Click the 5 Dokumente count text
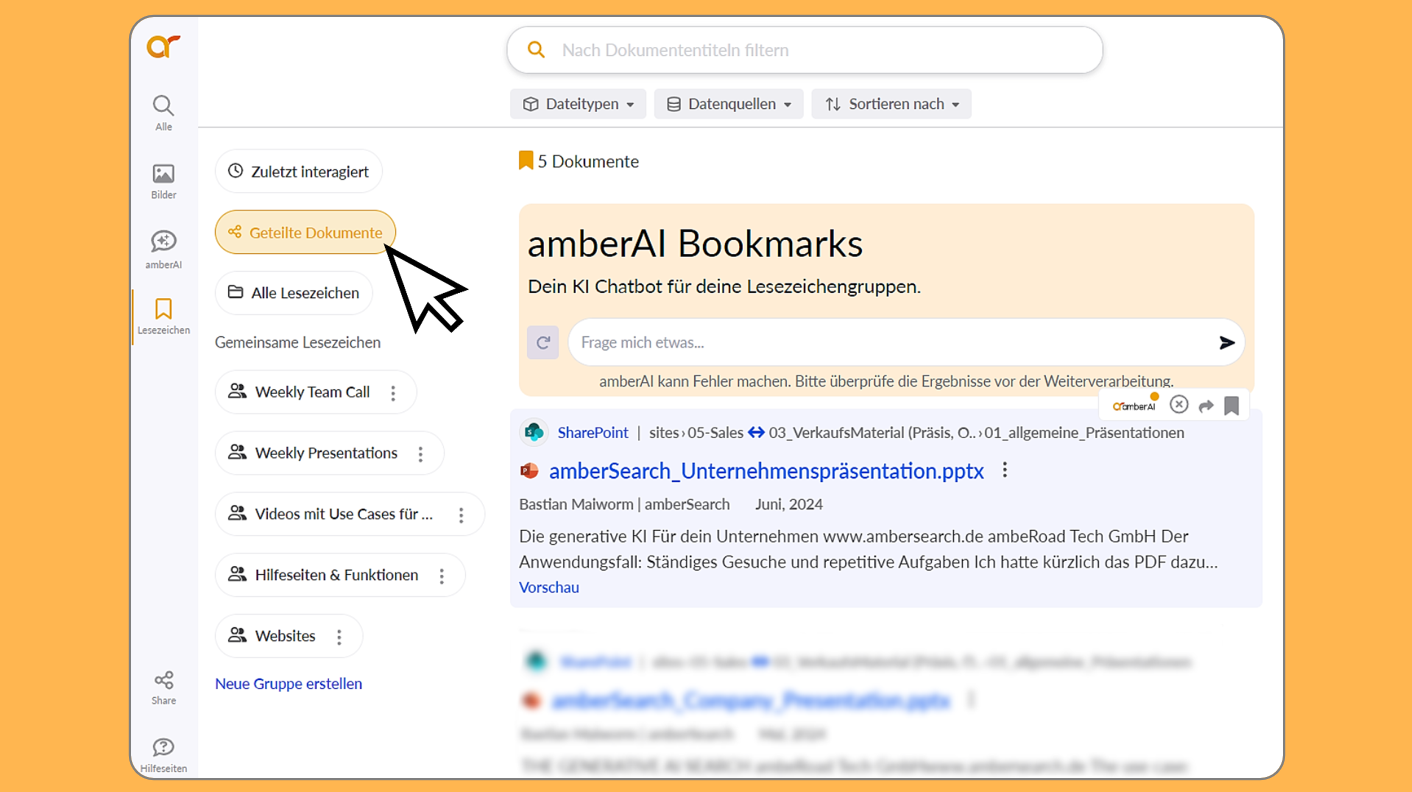Viewport: 1412px width, 792px height. point(588,161)
